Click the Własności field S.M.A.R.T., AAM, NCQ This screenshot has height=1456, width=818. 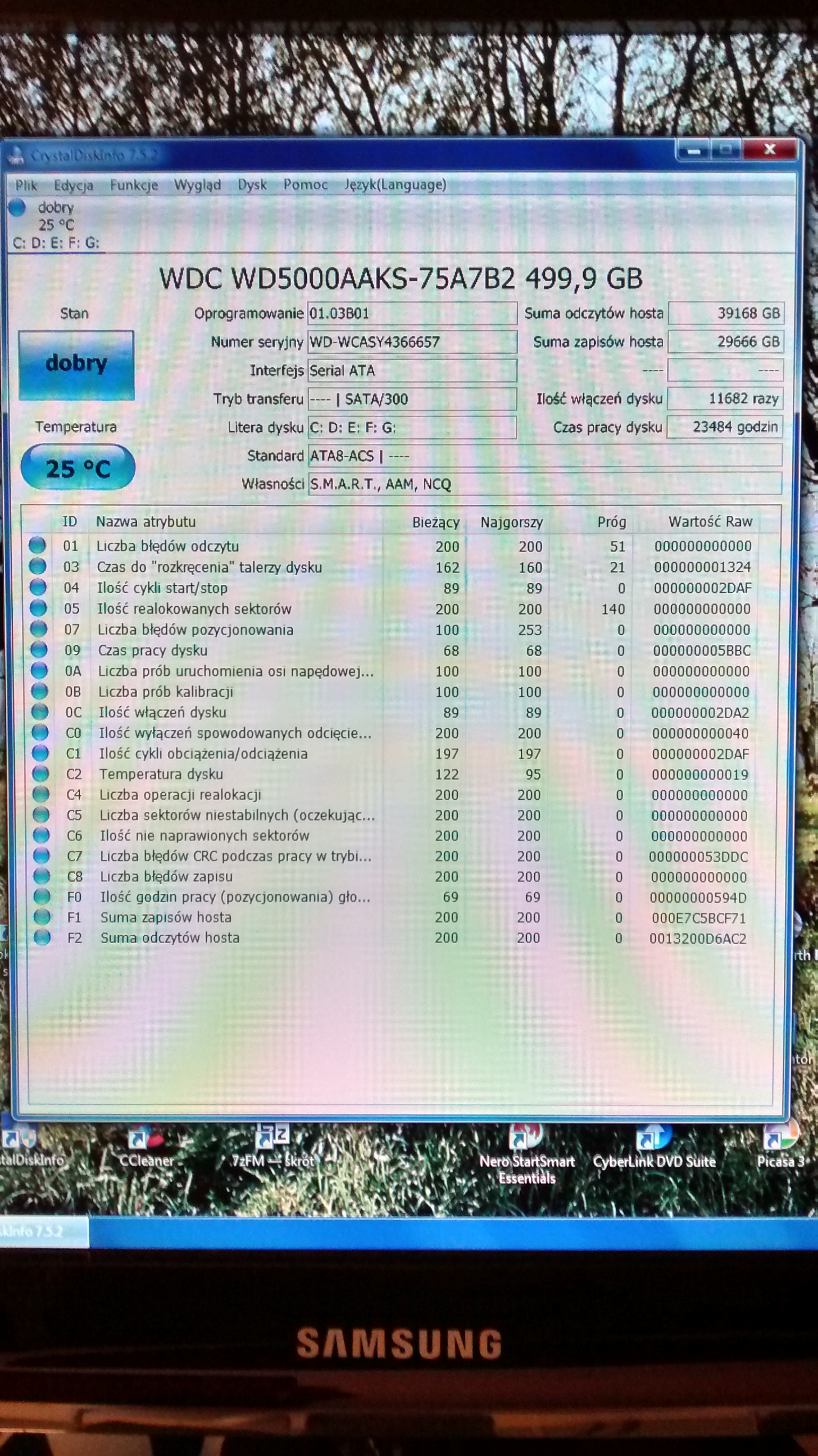click(x=545, y=484)
